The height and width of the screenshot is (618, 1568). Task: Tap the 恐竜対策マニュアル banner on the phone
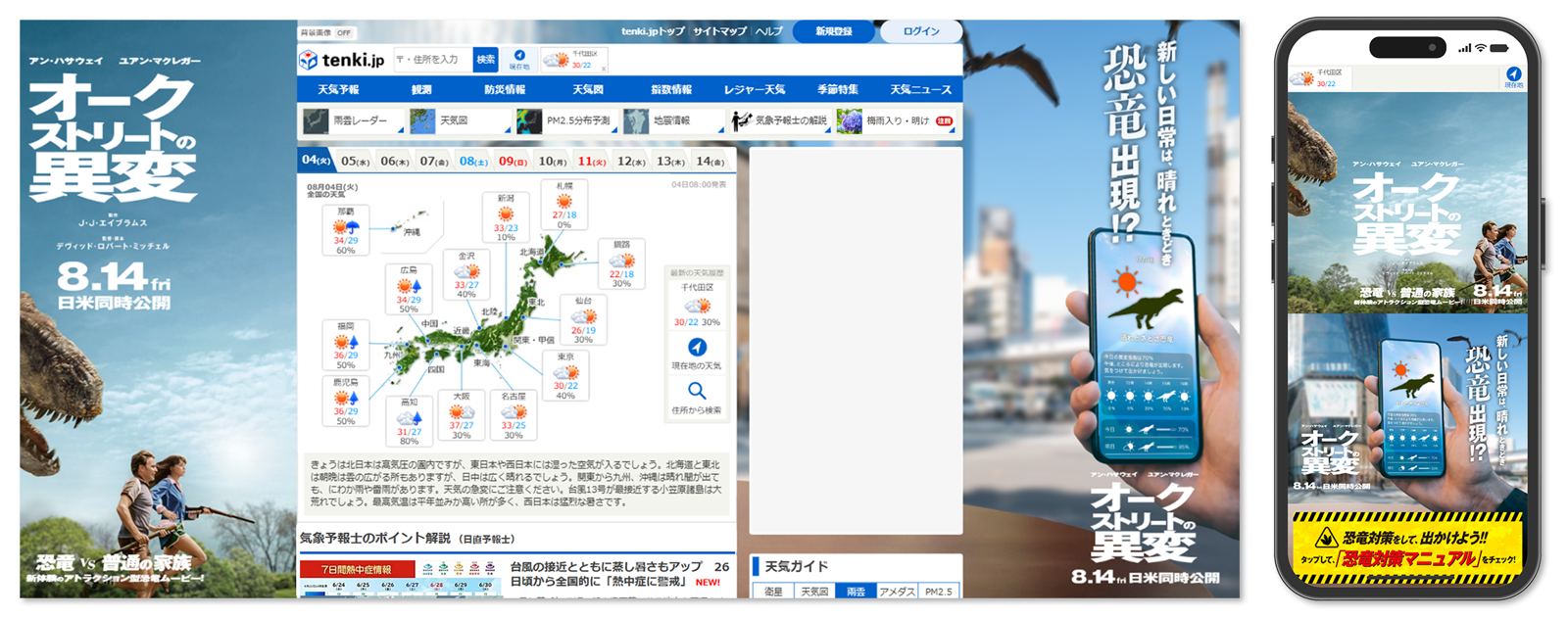coord(1407,549)
